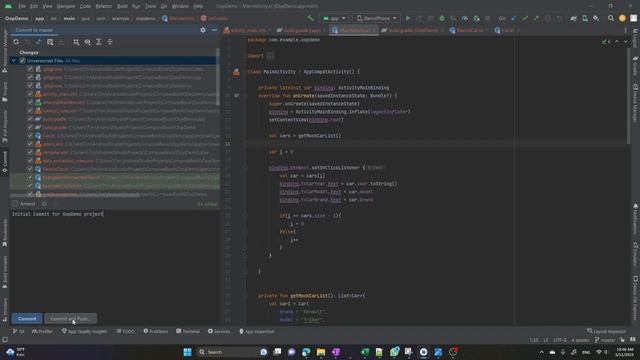Refresh the changes list in Commit panel

[x=16, y=42]
